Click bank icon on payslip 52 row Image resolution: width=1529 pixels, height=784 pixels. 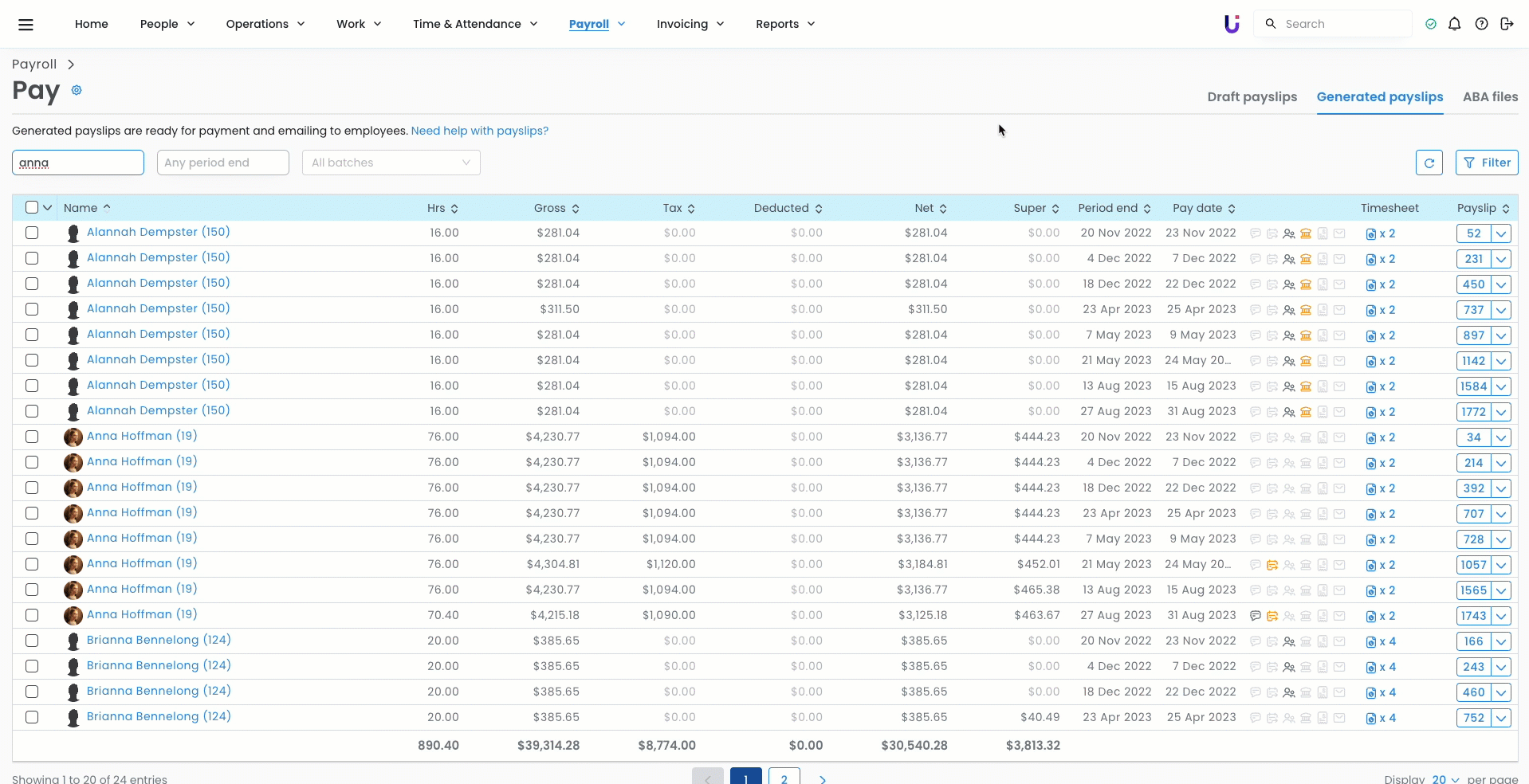tap(1306, 233)
